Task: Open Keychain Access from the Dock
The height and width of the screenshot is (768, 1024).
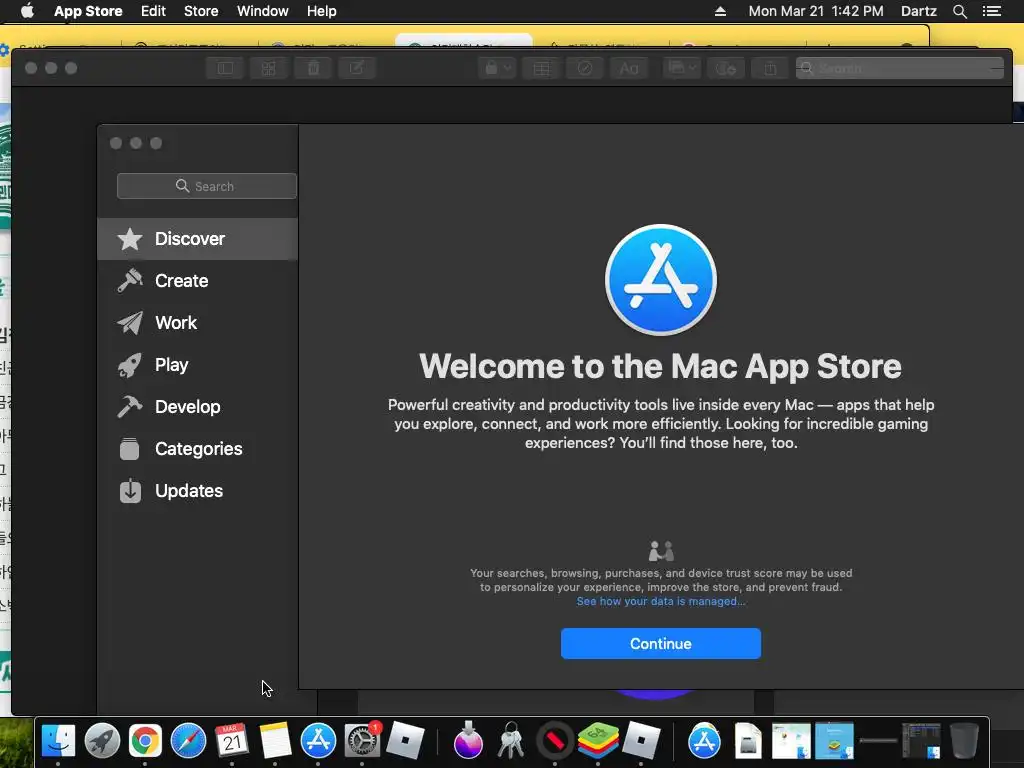Action: click(x=511, y=741)
